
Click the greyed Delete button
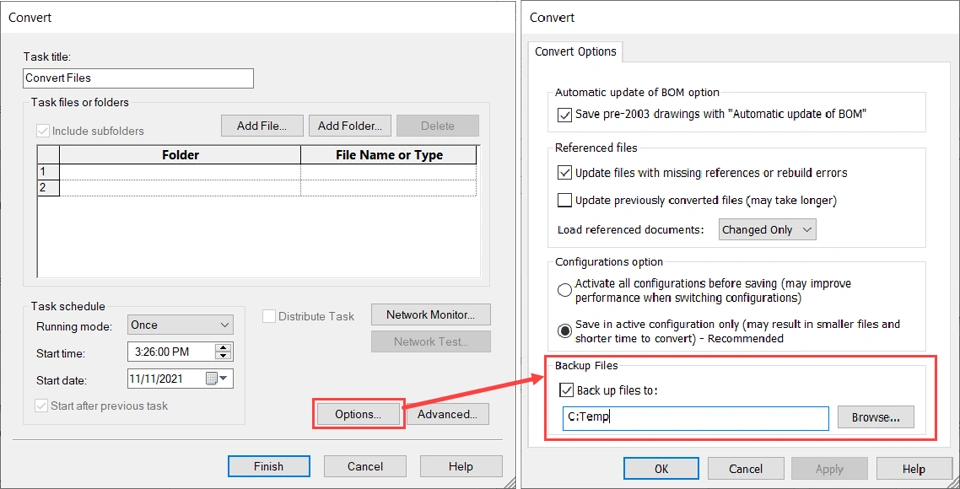point(438,125)
